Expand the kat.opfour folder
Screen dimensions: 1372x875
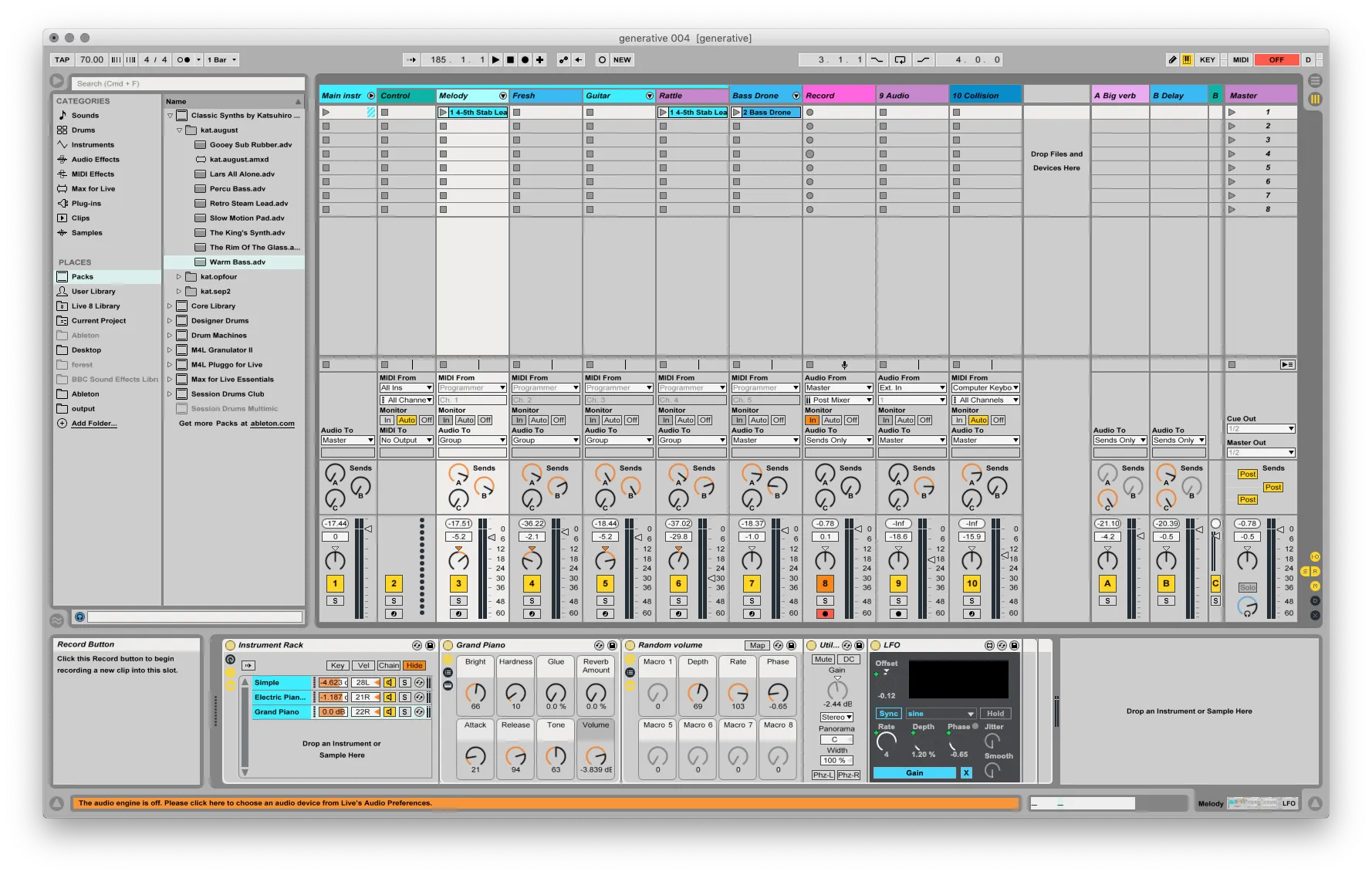point(179,277)
